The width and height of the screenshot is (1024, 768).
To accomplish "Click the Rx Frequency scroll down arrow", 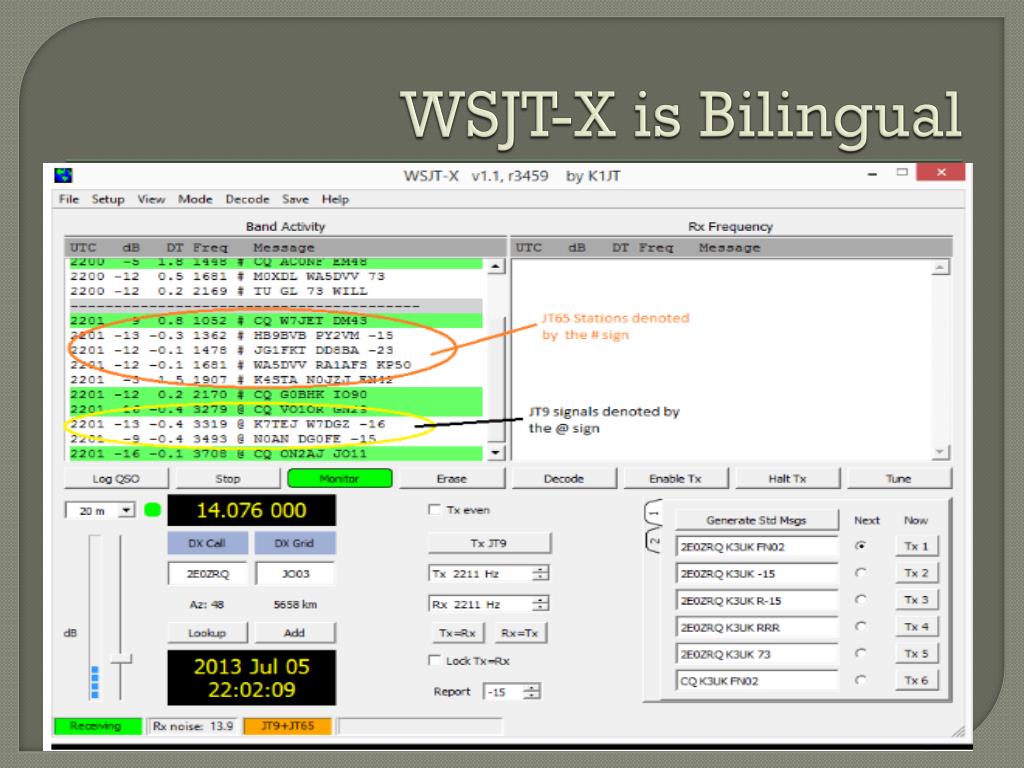I will pos(941,452).
